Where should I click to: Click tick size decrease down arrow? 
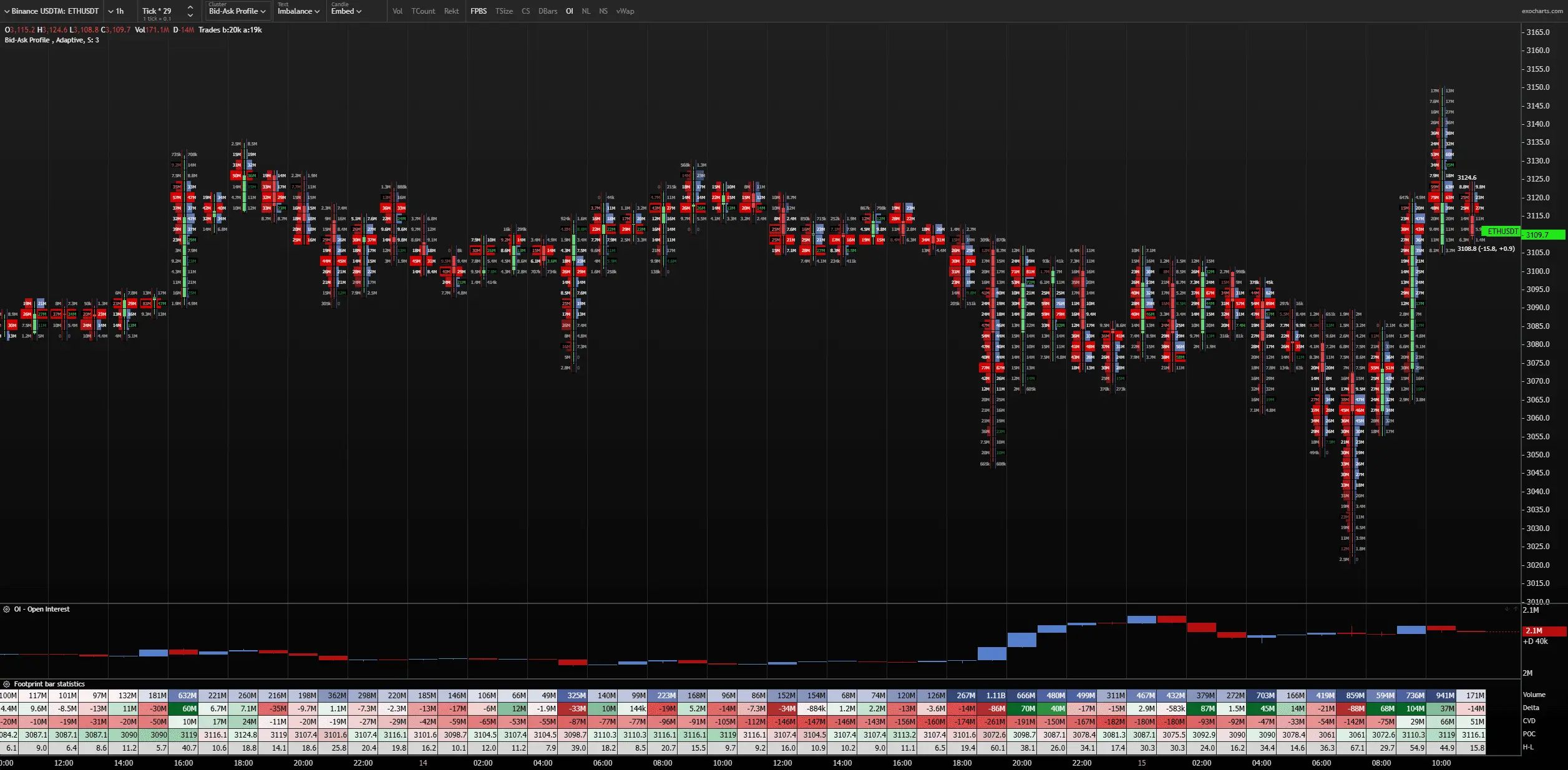click(x=190, y=16)
